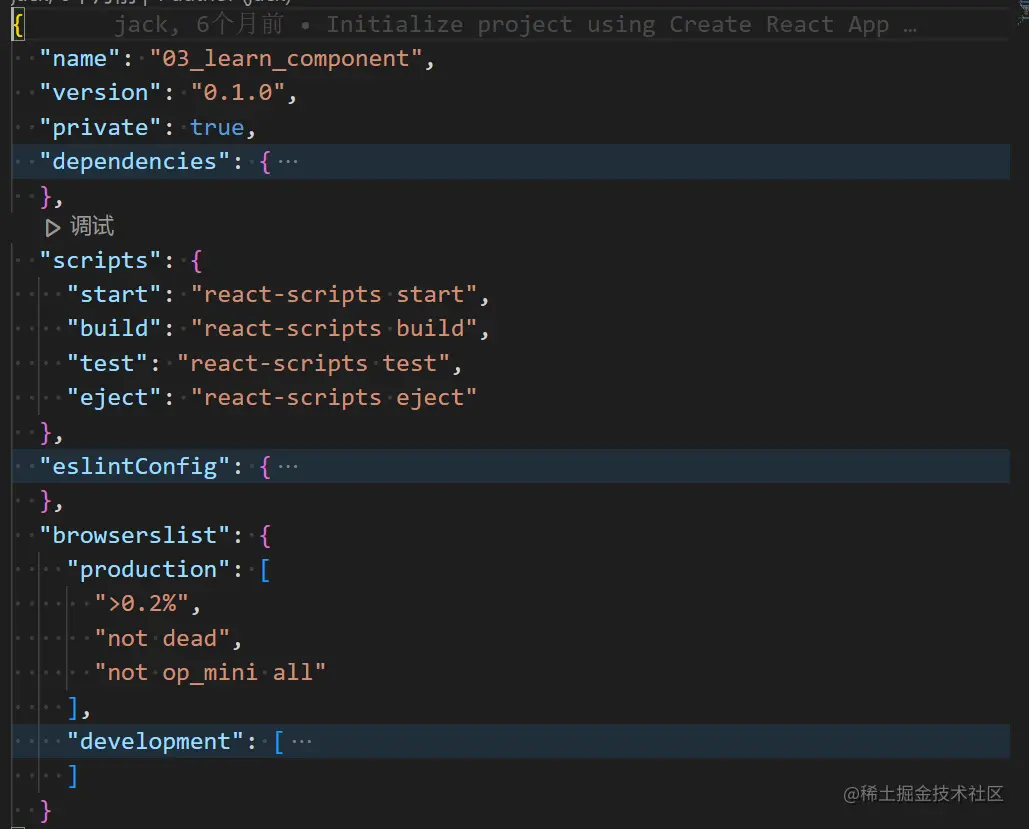Click the "name" key
1029x829 pixels.
coord(79,59)
